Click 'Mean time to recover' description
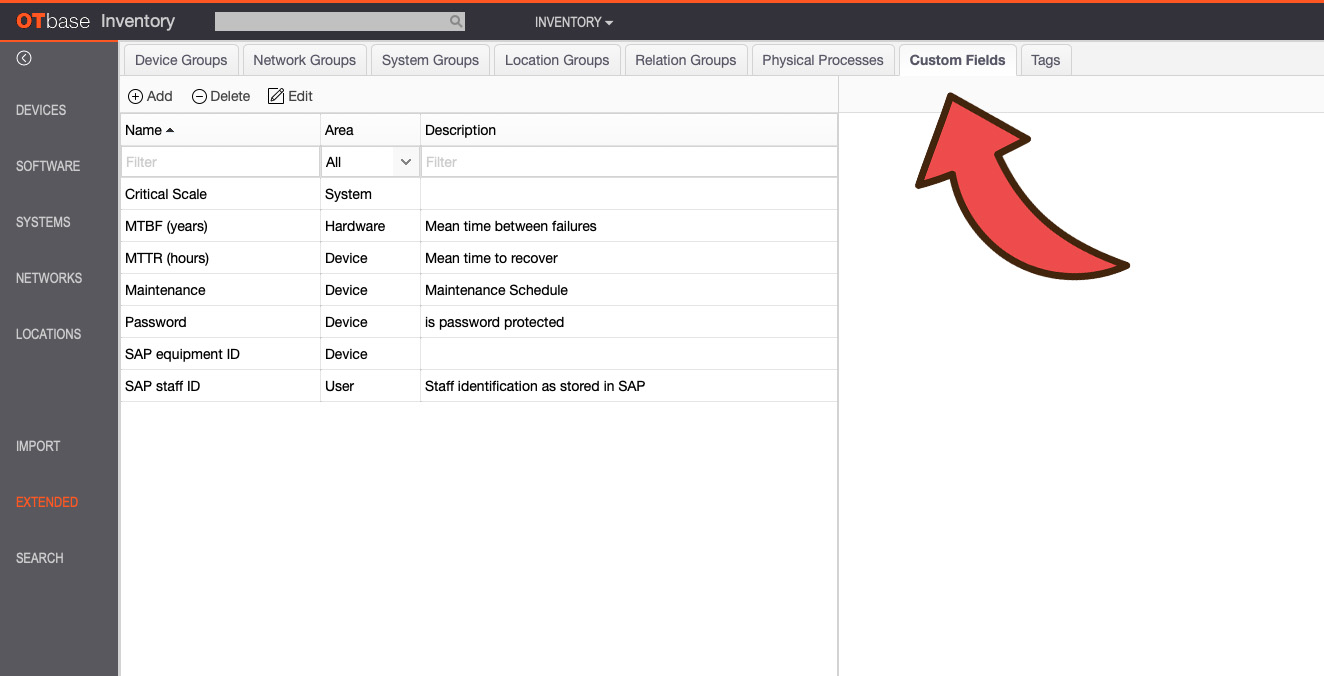1324x676 pixels. (492, 258)
